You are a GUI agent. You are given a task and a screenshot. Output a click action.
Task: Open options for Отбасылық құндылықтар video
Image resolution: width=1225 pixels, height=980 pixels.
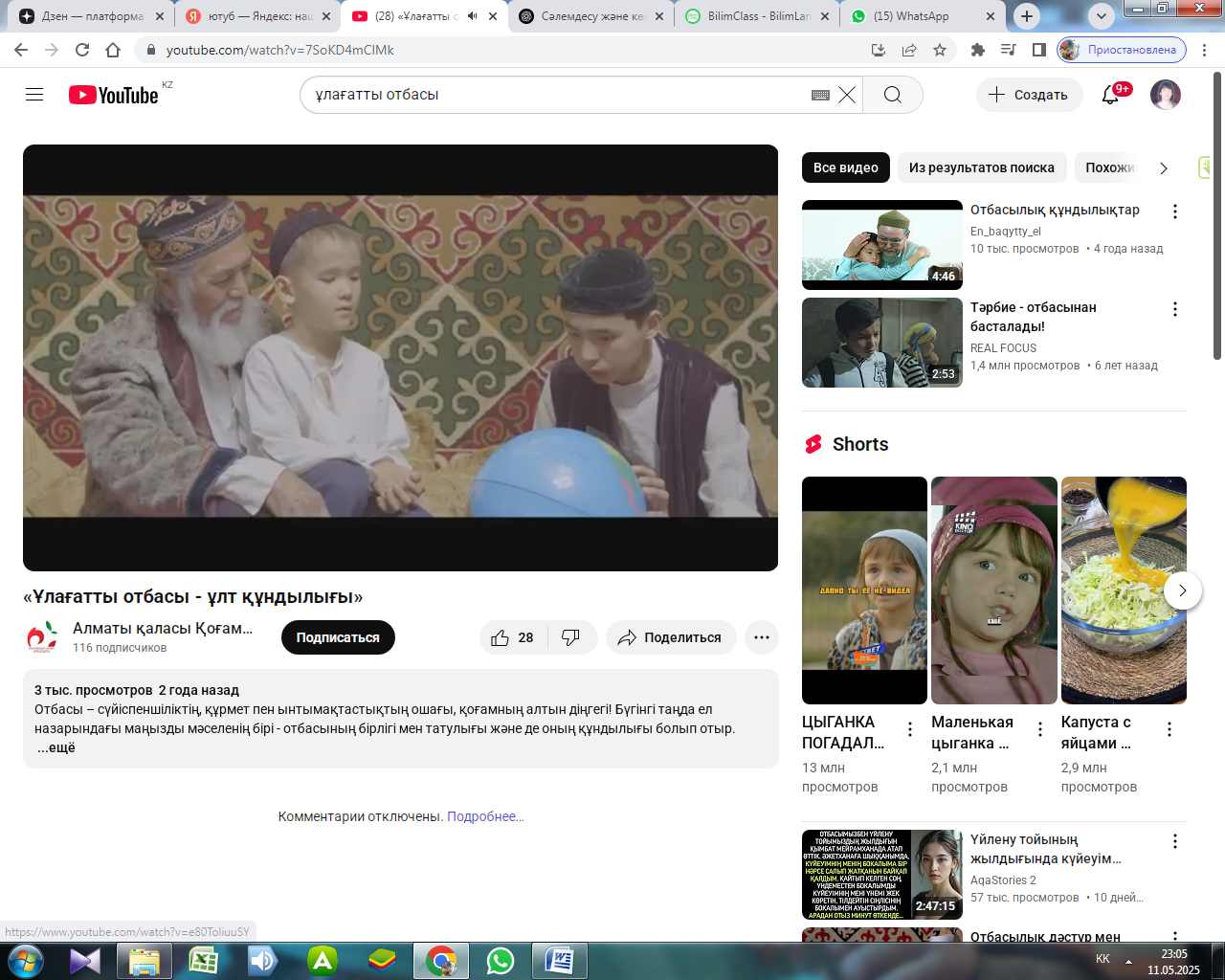click(1175, 212)
